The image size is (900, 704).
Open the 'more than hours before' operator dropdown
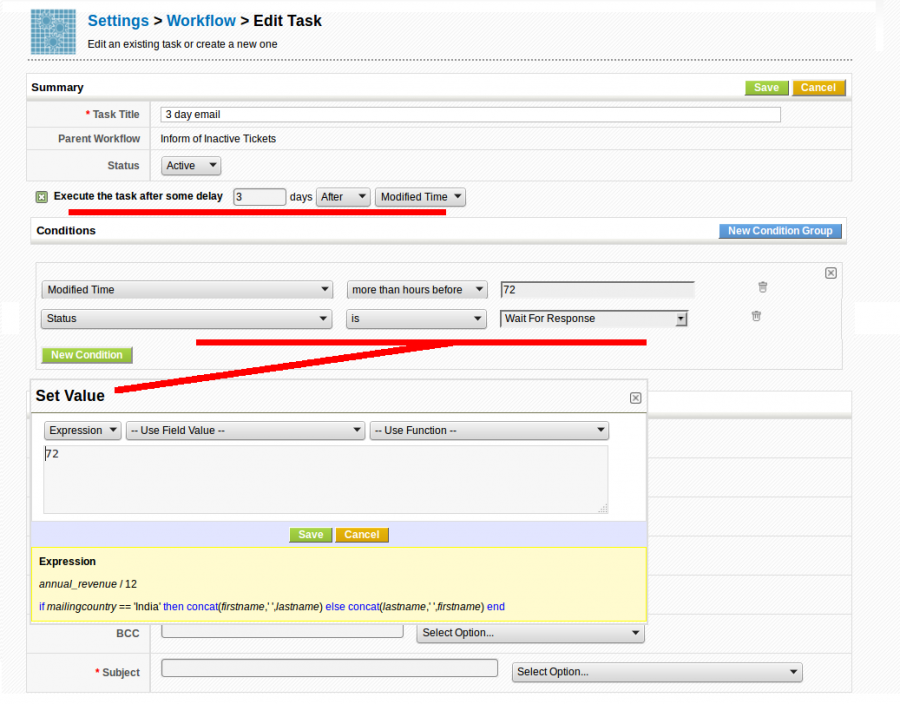[416, 290]
